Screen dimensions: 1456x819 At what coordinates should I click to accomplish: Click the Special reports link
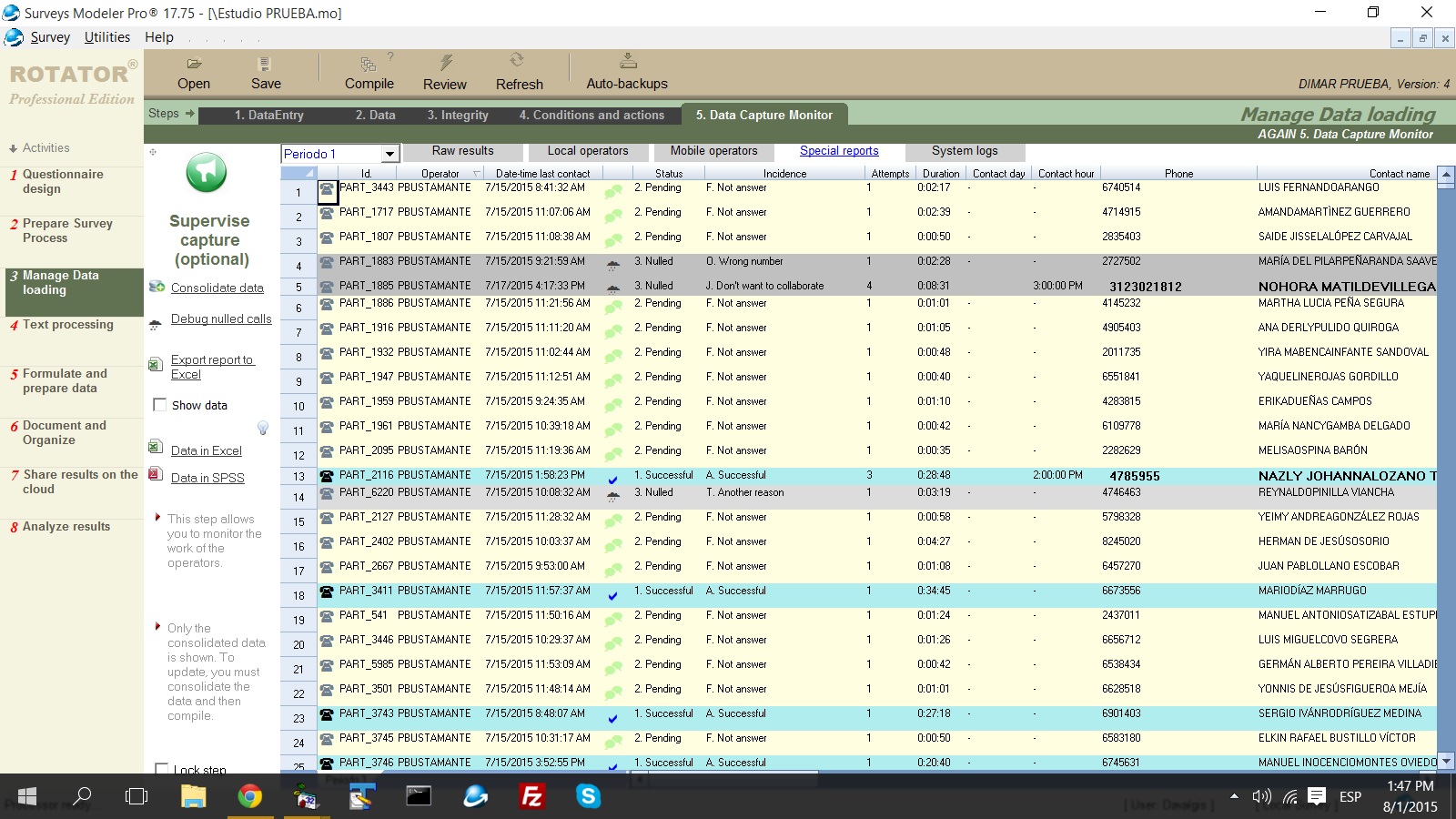839,151
